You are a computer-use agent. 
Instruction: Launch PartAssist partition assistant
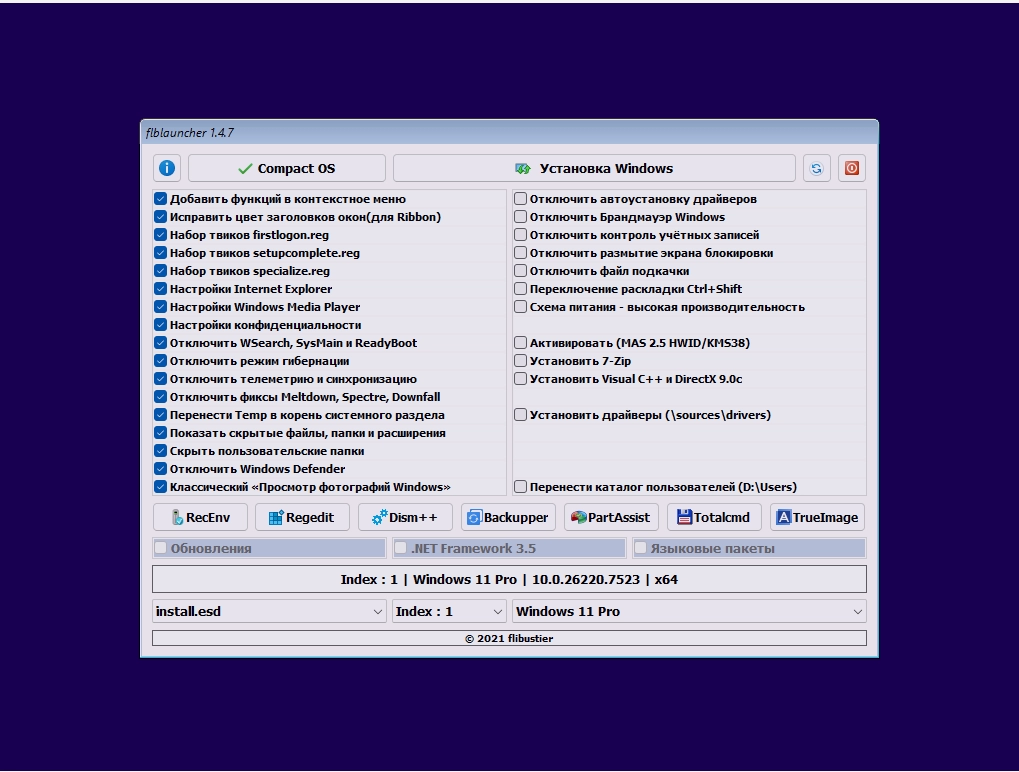(x=610, y=517)
